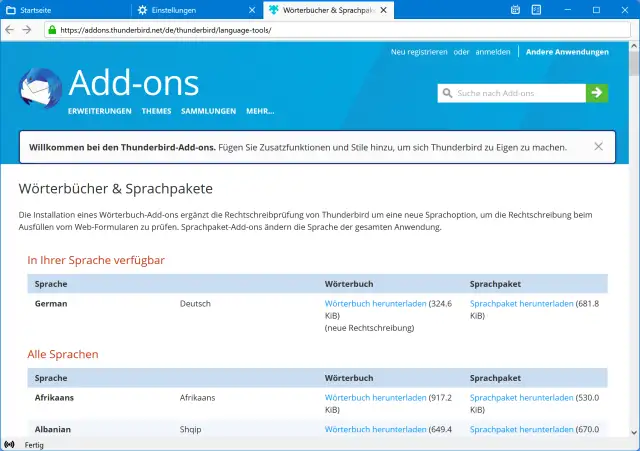640x451 pixels.
Task: Focus the Suche nach Add-ons field
Action: [512, 93]
